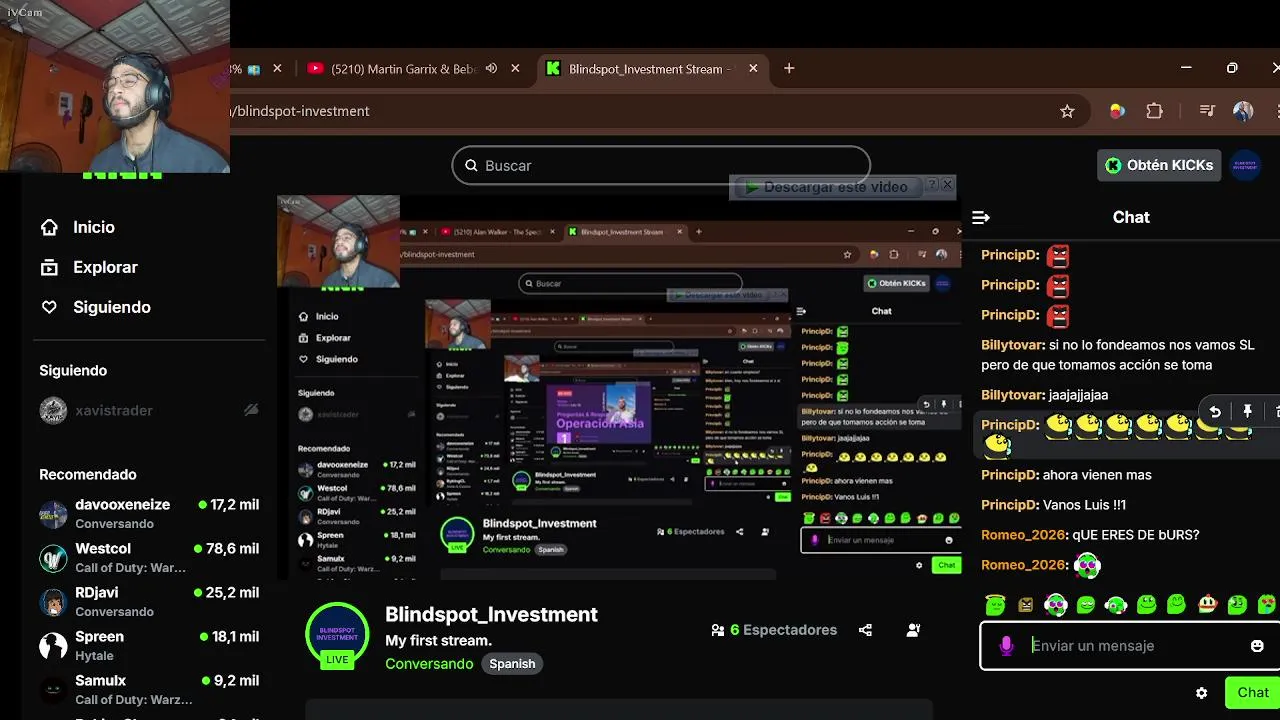Toggle the offline icon next to xavistrader
This screenshot has height=720, width=1280.
coord(251,410)
